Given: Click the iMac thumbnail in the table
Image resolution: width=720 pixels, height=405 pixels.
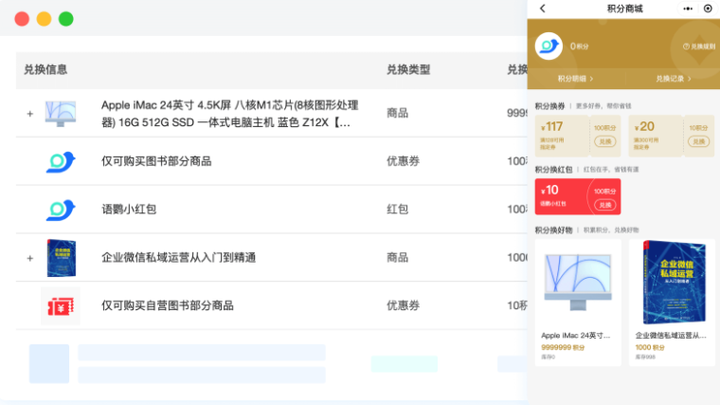Looking at the screenshot, I should tap(60, 113).
